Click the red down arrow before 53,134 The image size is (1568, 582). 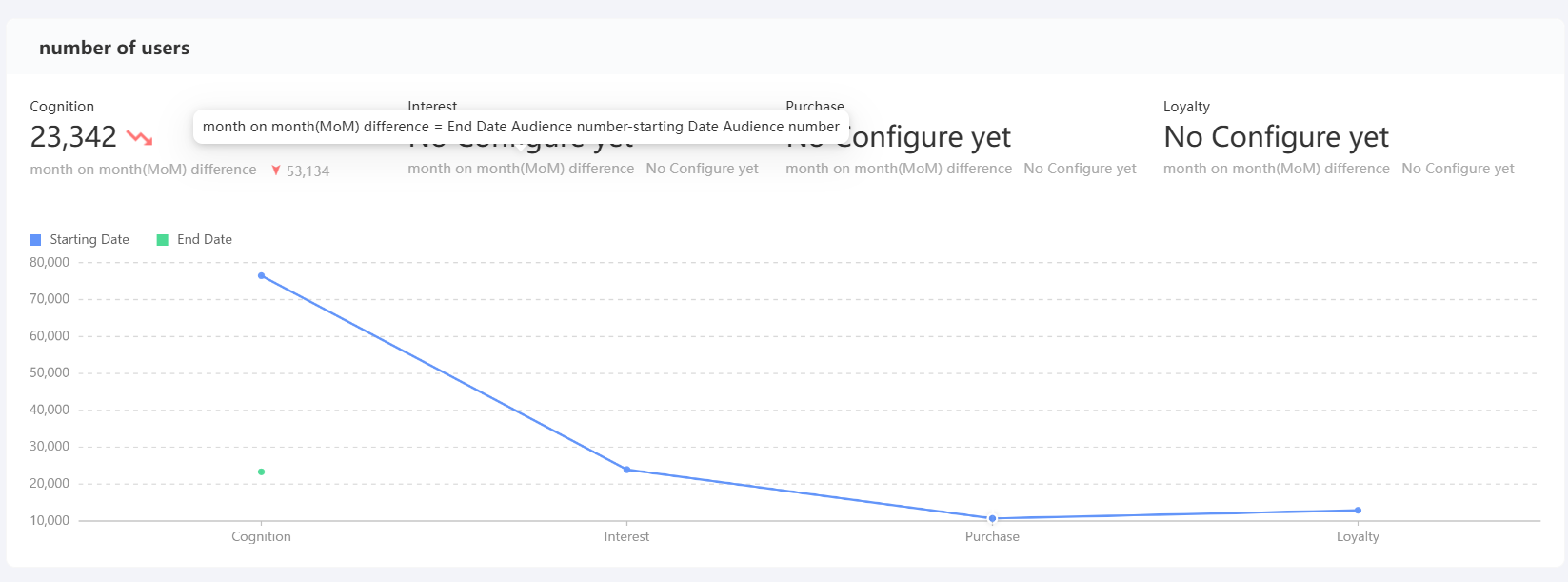tap(276, 171)
